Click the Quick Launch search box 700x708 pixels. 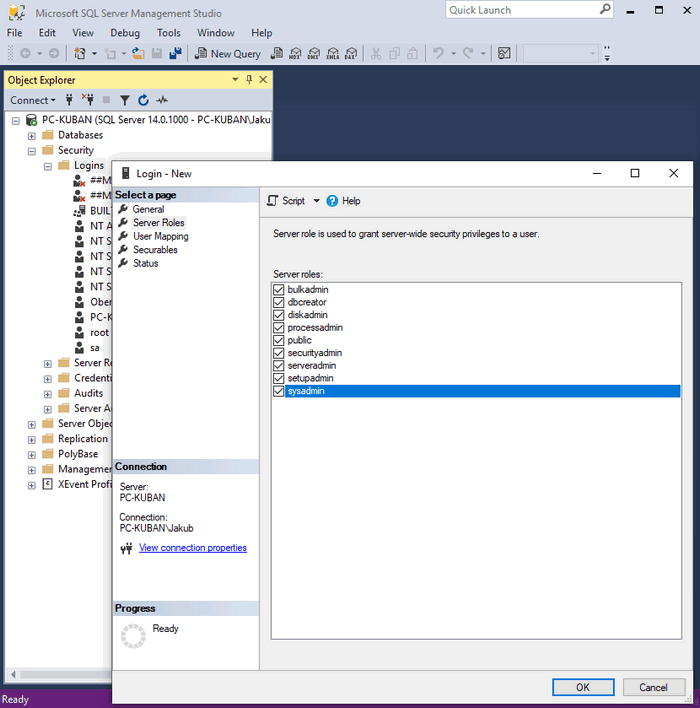pyautogui.click(x=520, y=10)
